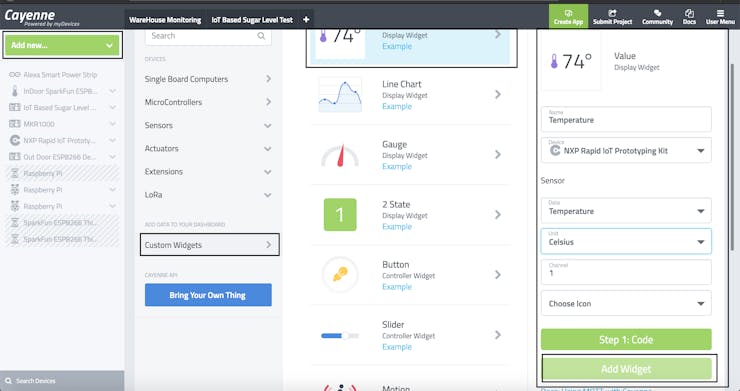Screen dimensions: 740x391
Task: Click the Search Devices field
Action: pos(62,381)
